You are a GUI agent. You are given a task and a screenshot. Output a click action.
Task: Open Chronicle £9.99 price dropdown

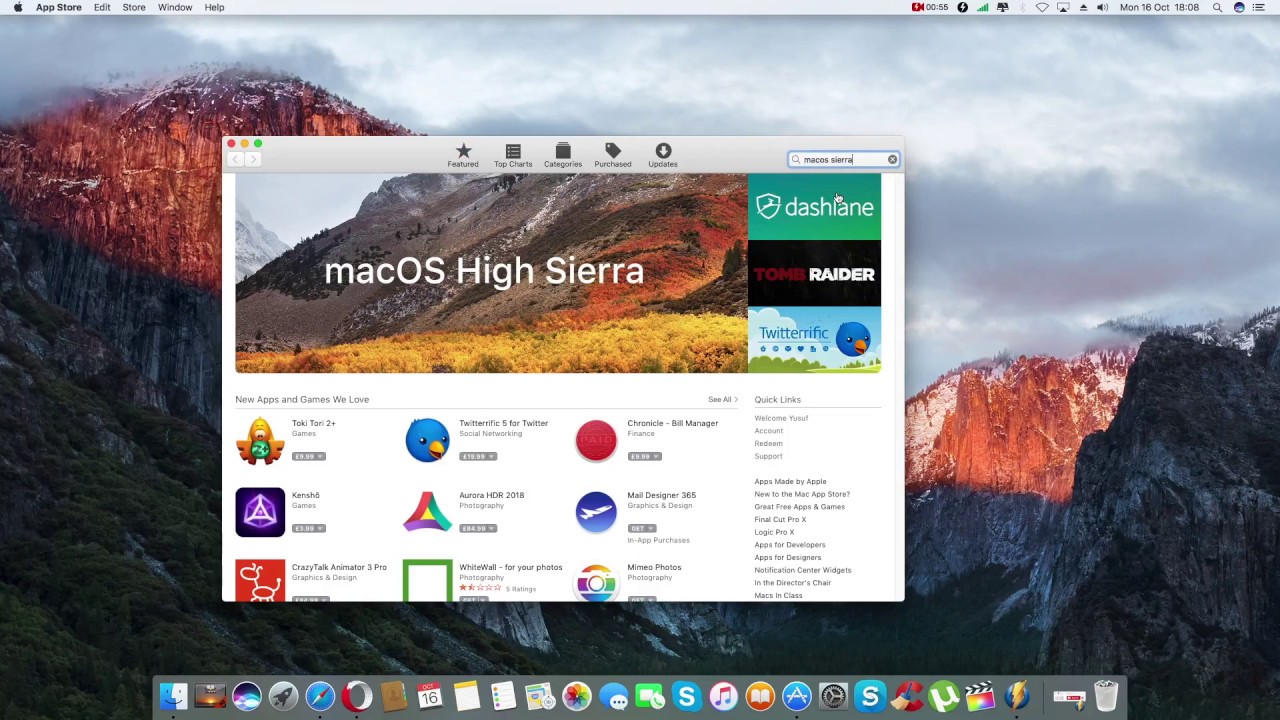click(645, 456)
